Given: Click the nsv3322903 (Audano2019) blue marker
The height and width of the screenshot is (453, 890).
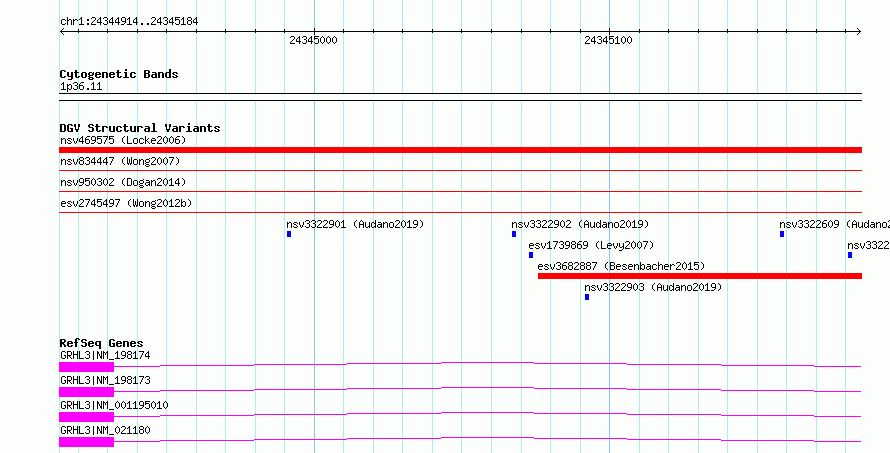Looking at the screenshot, I should click(x=587, y=297).
